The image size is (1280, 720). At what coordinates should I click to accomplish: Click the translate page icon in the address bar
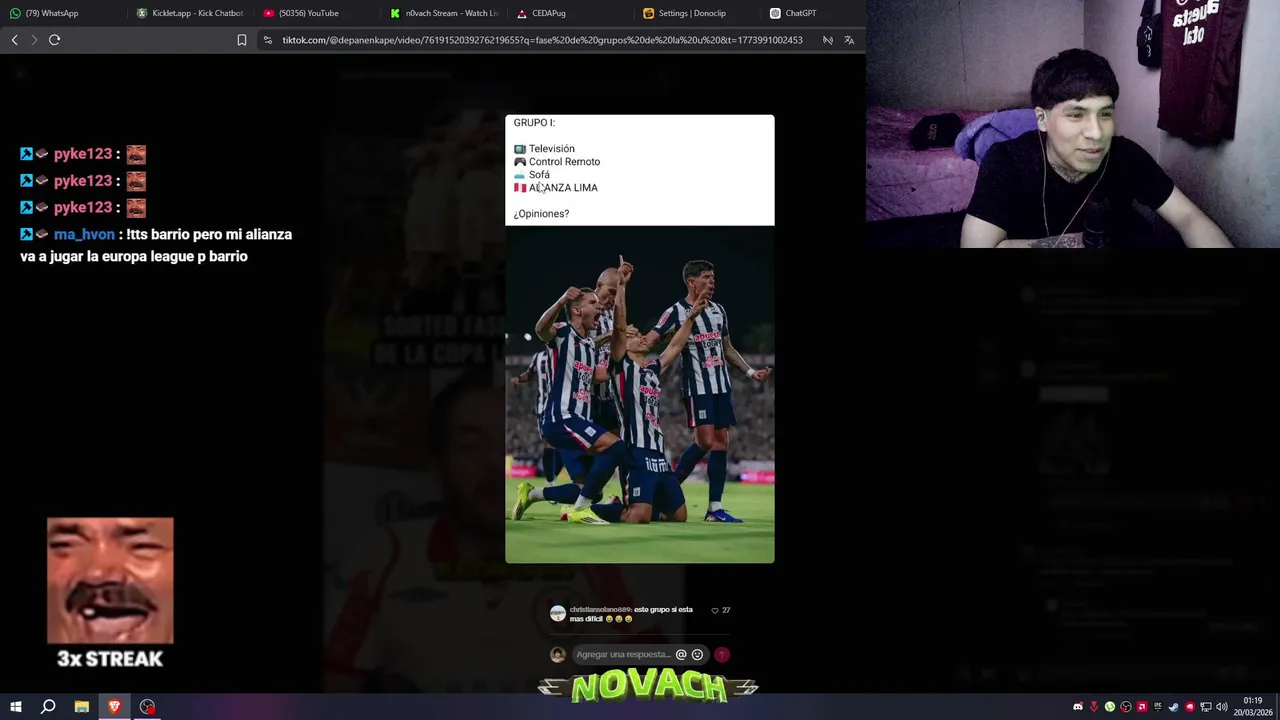849,40
